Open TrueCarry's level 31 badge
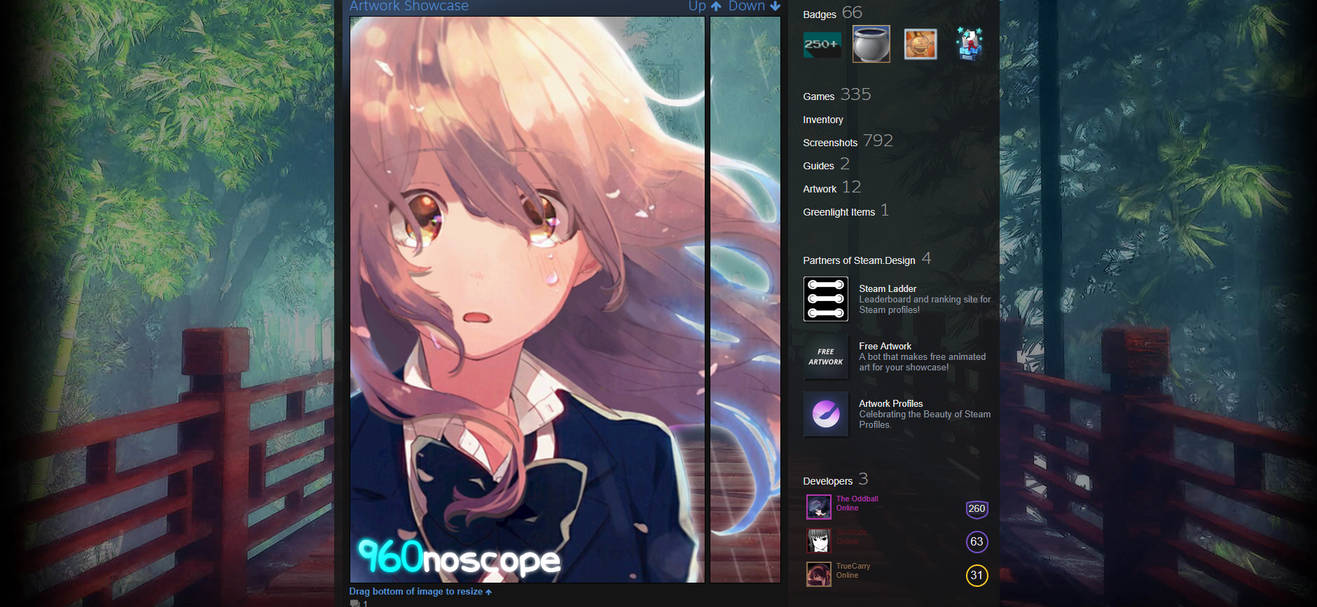This screenshot has height=607, width=1317. (x=977, y=575)
